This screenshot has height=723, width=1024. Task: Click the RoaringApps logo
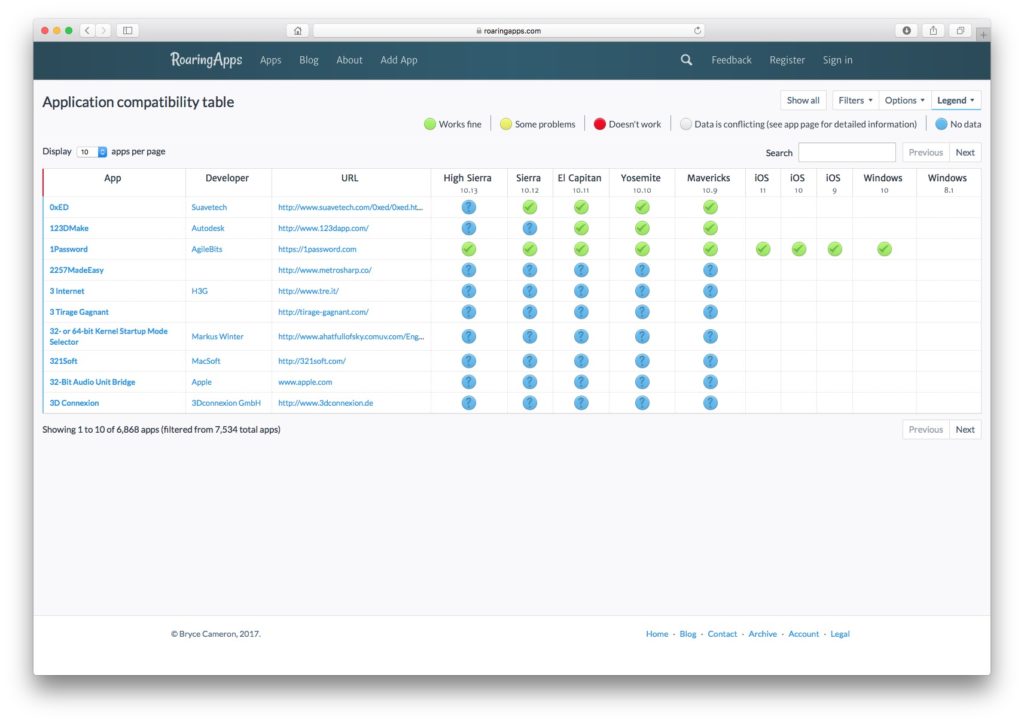click(x=206, y=59)
